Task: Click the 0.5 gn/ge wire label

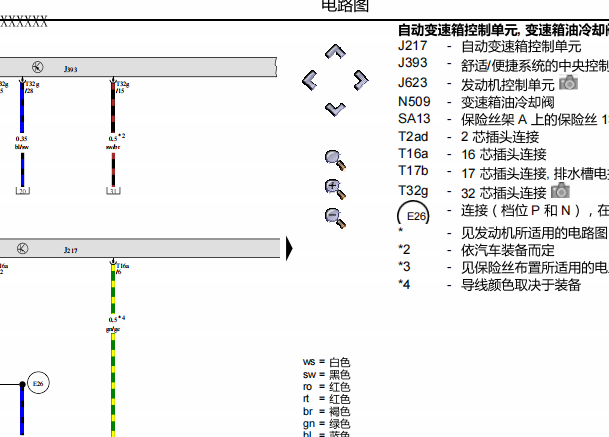Action: click(x=116, y=324)
